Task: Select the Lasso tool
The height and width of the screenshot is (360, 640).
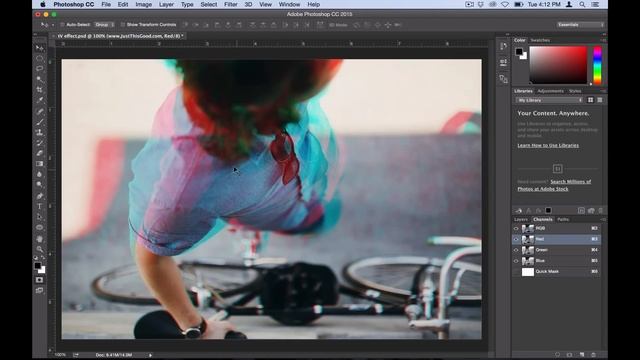Action: (x=40, y=69)
